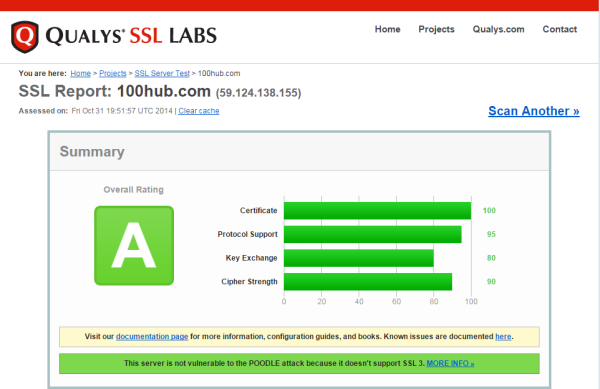Open the Projects navigation menu item
600x389 pixels.
pos(436,29)
